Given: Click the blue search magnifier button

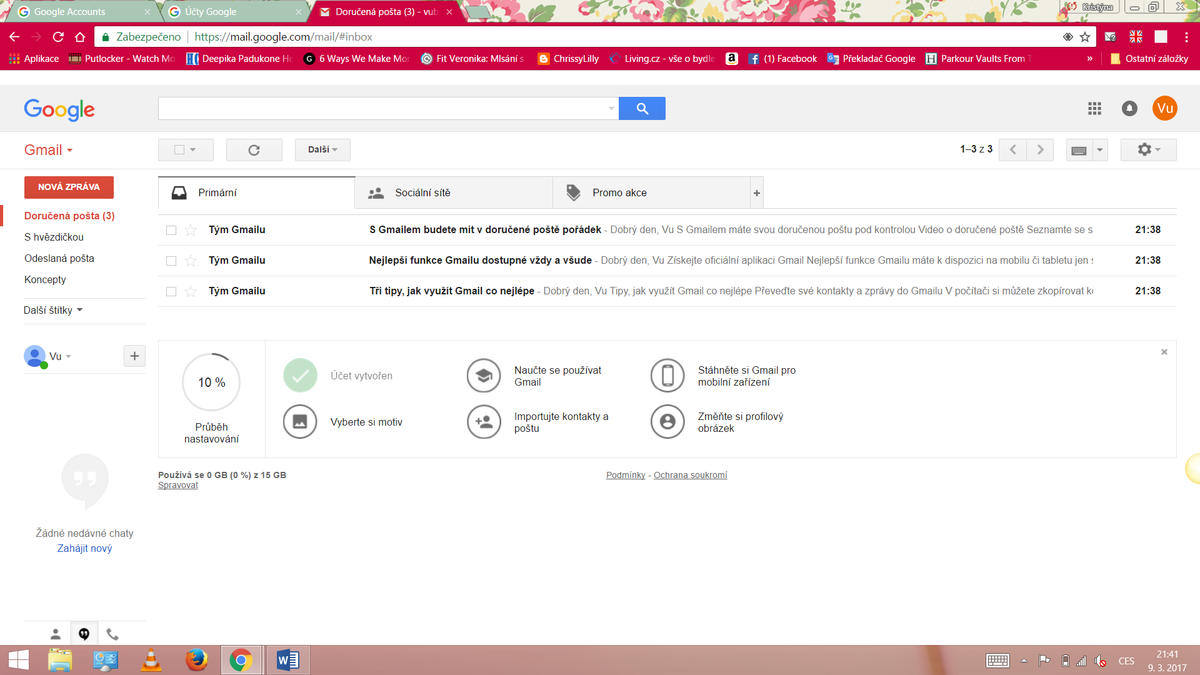Looking at the screenshot, I should pyautogui.click(x=642, y=108).
